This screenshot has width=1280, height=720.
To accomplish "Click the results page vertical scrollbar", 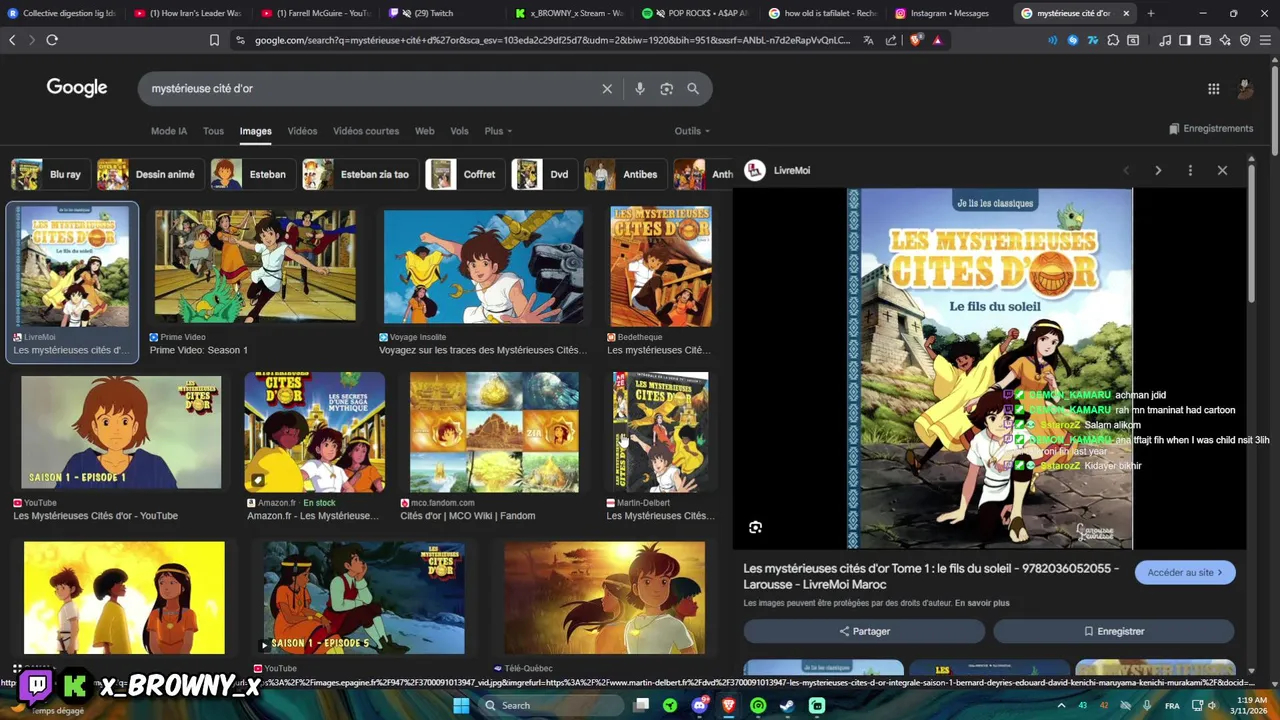I will point(1275,110).
